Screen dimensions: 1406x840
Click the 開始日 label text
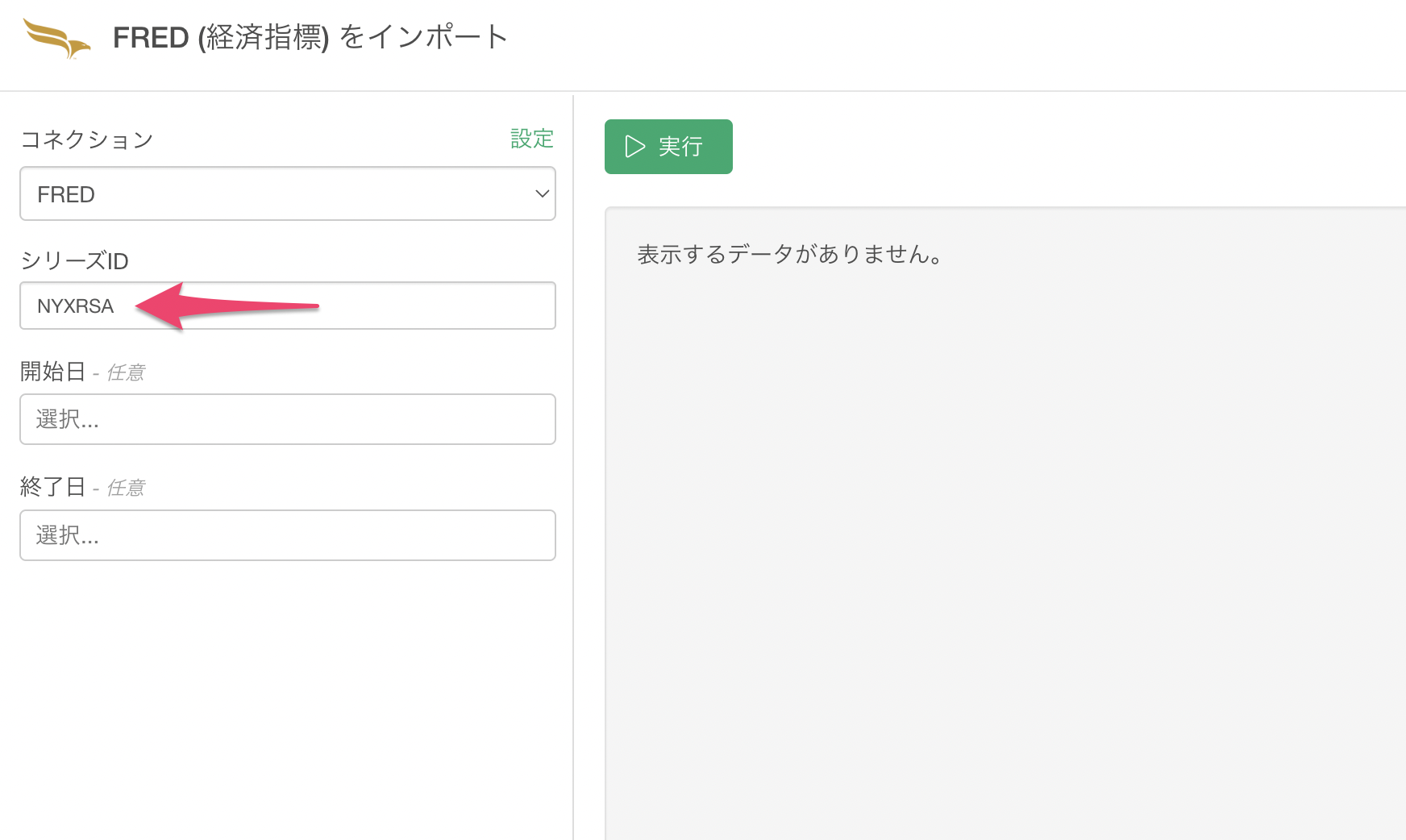[52, 372]
